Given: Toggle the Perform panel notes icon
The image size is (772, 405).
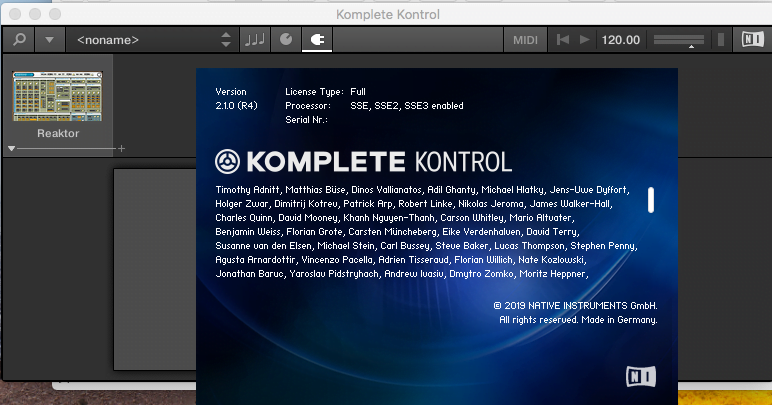Looking at the screenshot, I should 255,39.
